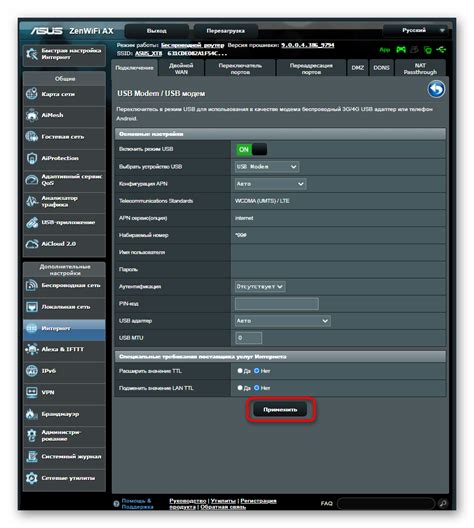
Task: Select Нет for Подменить значение LAN TTL
Action: click(257, 388)
